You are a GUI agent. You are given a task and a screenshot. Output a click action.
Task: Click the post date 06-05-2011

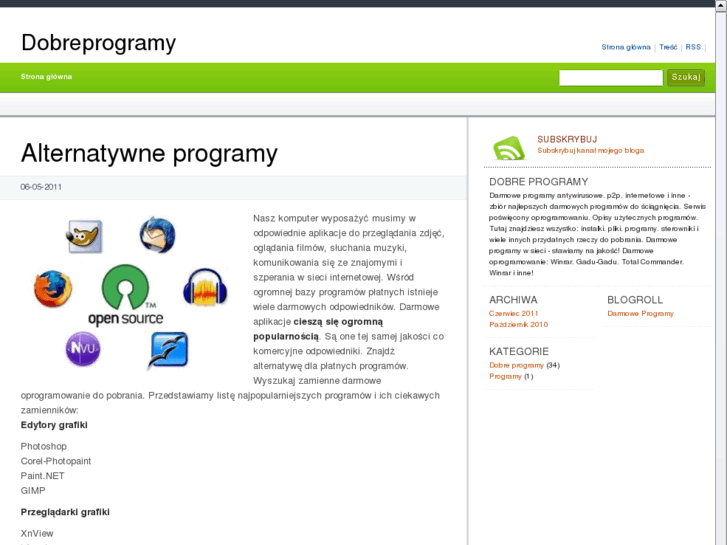pyautogui.click(x=41, y=187)
